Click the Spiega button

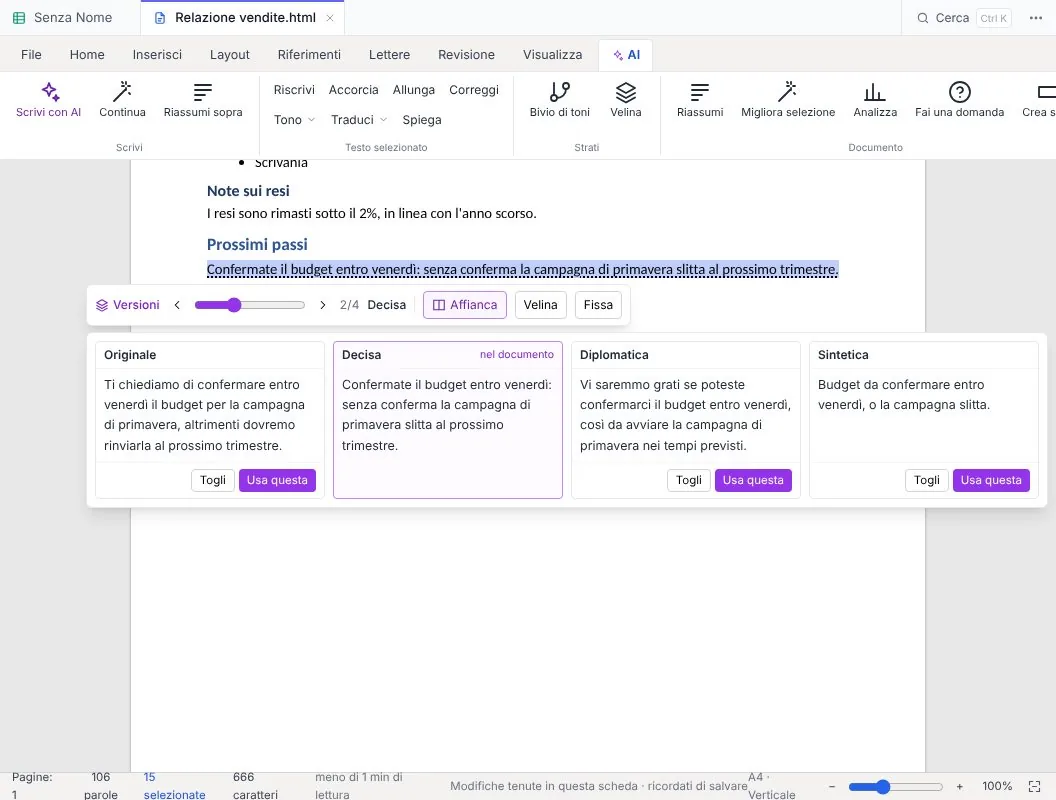(x=422, y=120)
